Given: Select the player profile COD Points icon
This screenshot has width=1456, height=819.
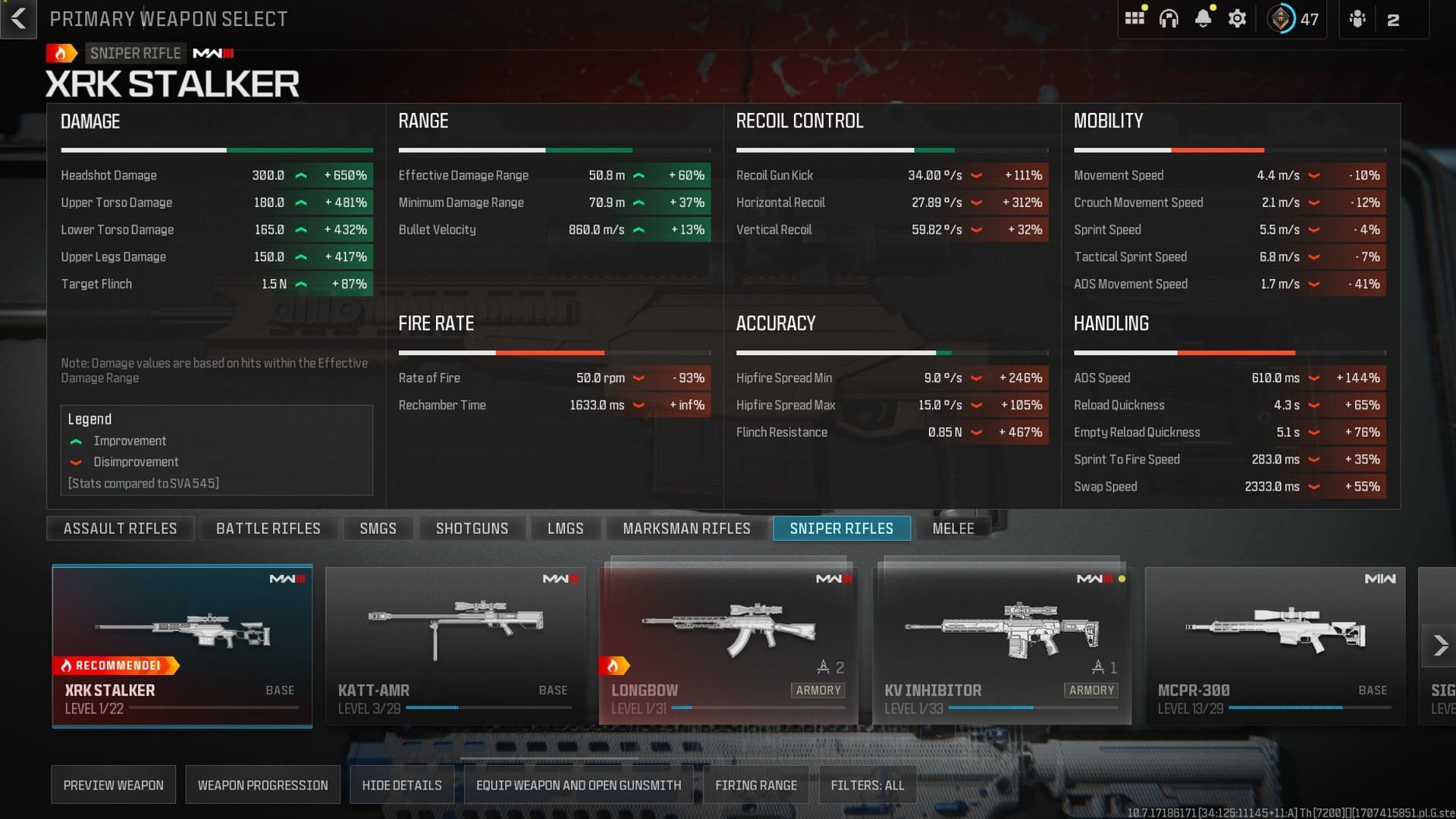Looking at the screenshot, I should pyautogui.click(x=1283, y=18).
